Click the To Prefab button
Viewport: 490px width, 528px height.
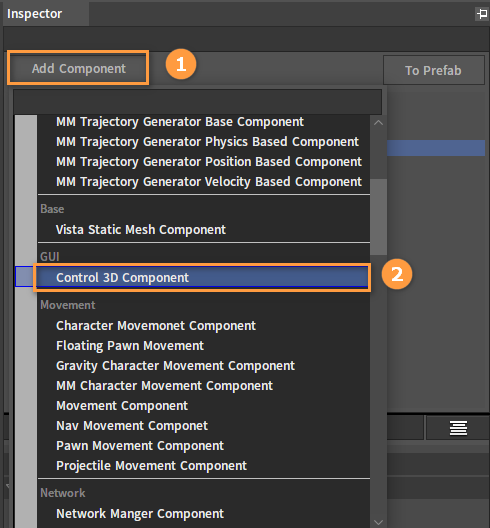click(433, 70)
